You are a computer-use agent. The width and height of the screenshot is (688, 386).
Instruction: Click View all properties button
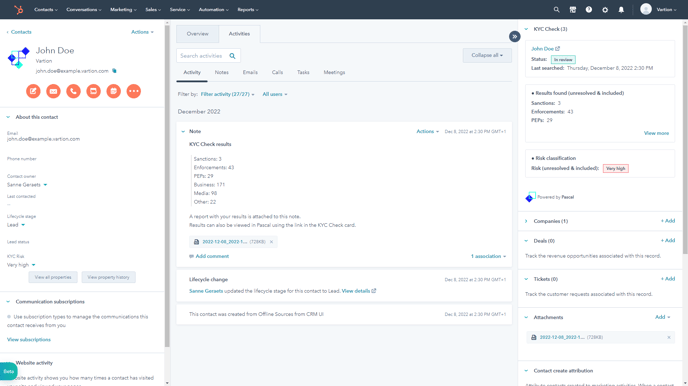click(53, 277)
